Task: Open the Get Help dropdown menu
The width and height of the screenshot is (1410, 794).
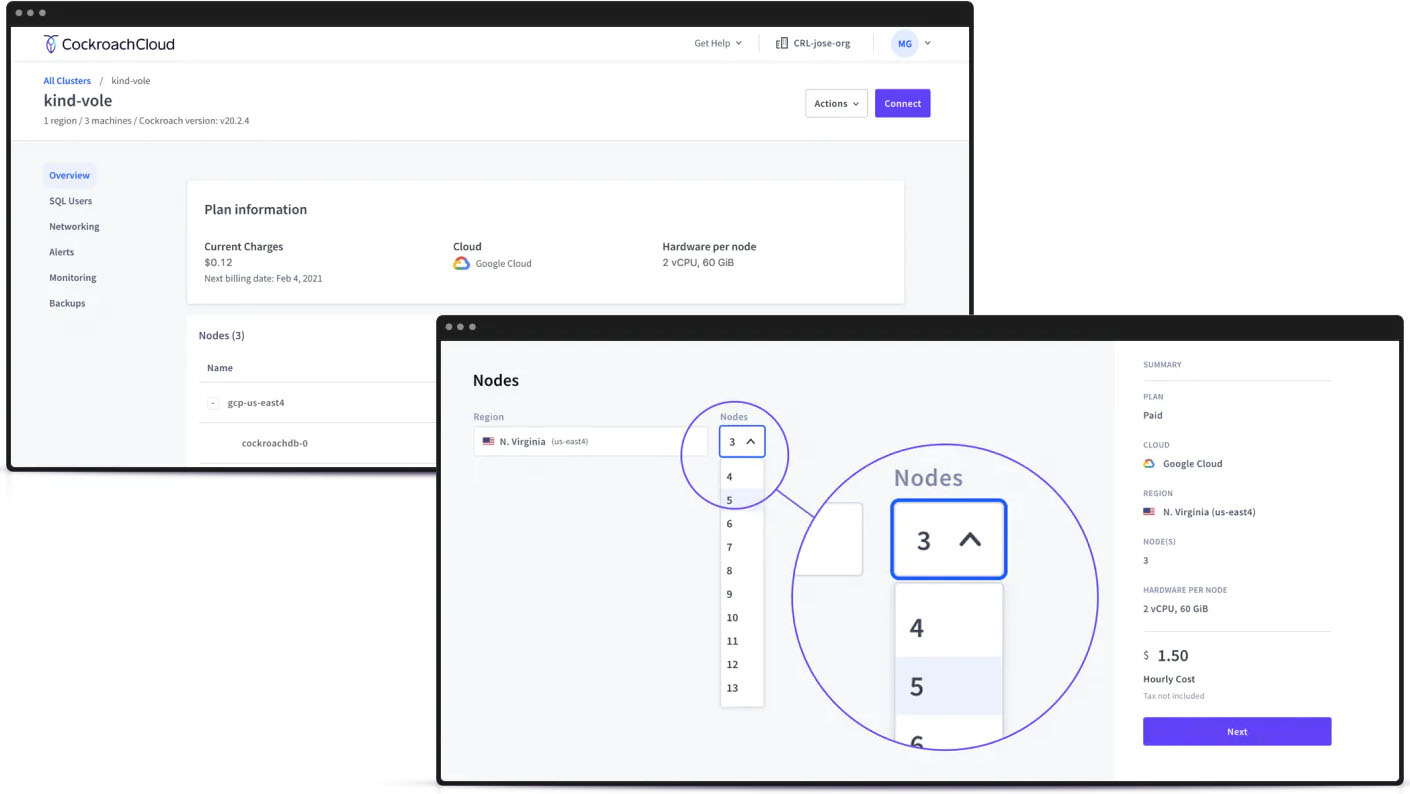Action: pyautogui.click(x=718, y=44)
